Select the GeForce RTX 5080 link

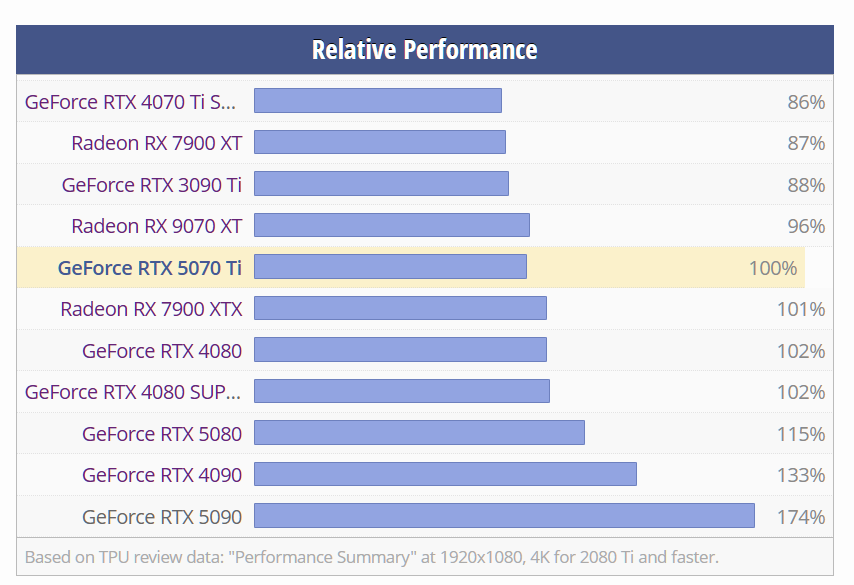tap(162, 434)
